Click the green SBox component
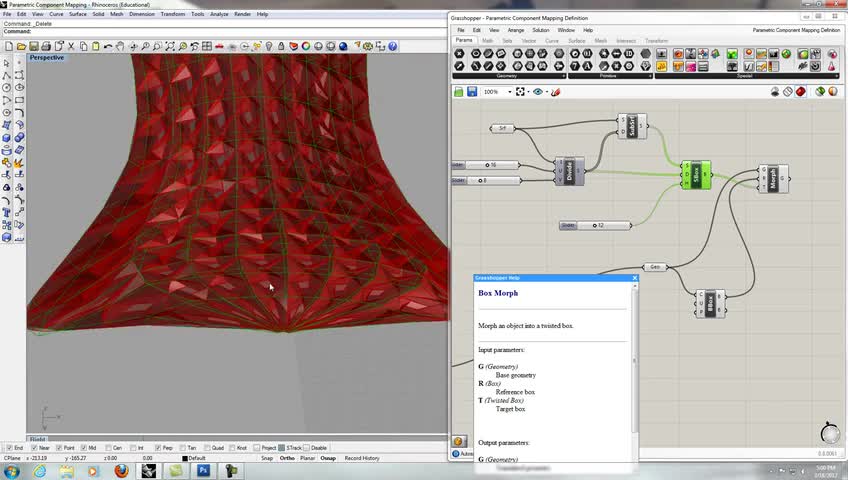Viewport: 848px width, 480px height. click(696, 175)
